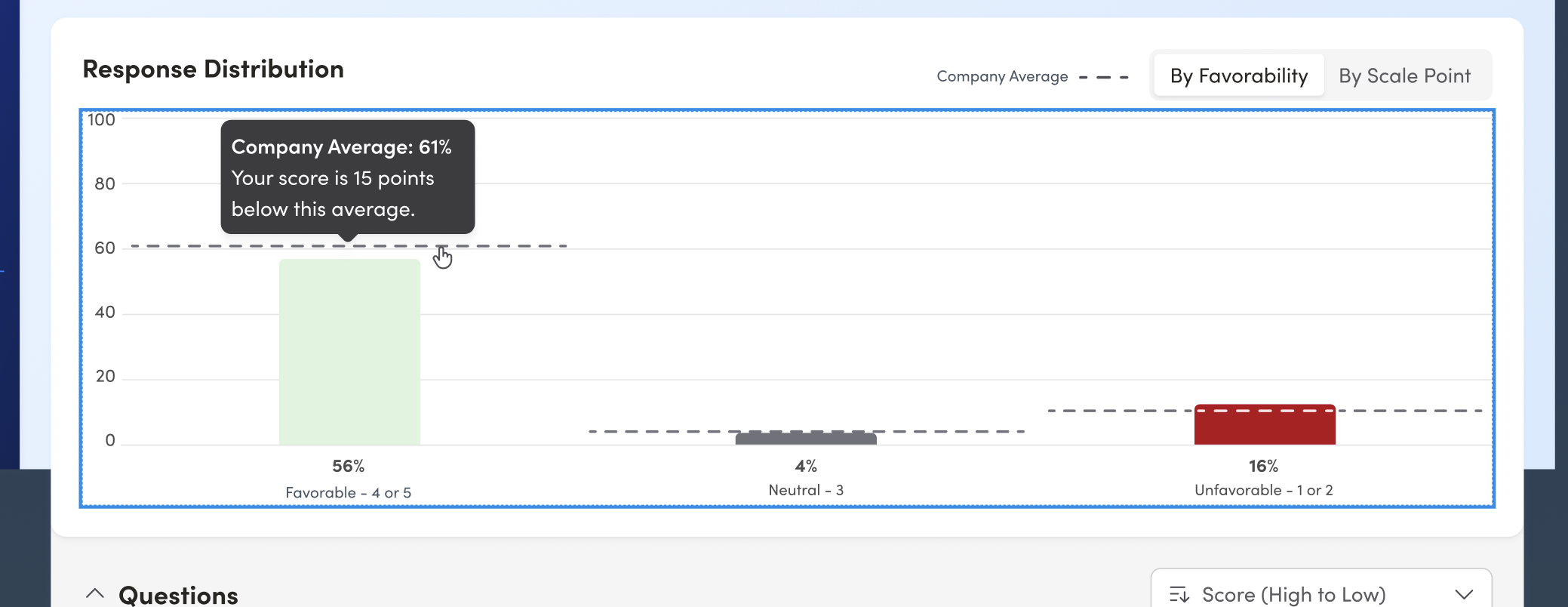Click the Company Average legend label
This screenshot has width=1568, height=607.
click(1002, 76)
